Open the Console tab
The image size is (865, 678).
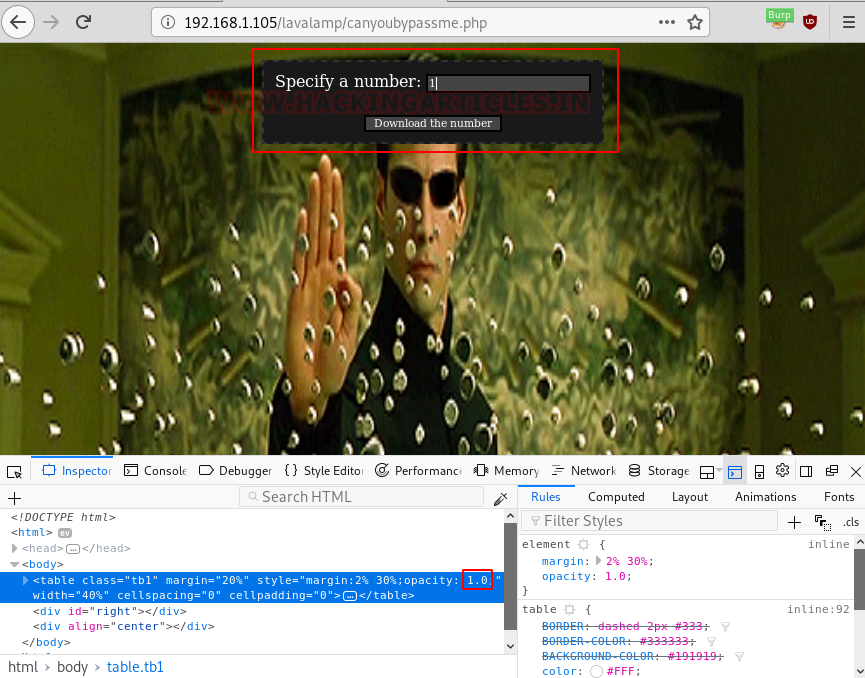pyautogui.click(x=156, y=471)
